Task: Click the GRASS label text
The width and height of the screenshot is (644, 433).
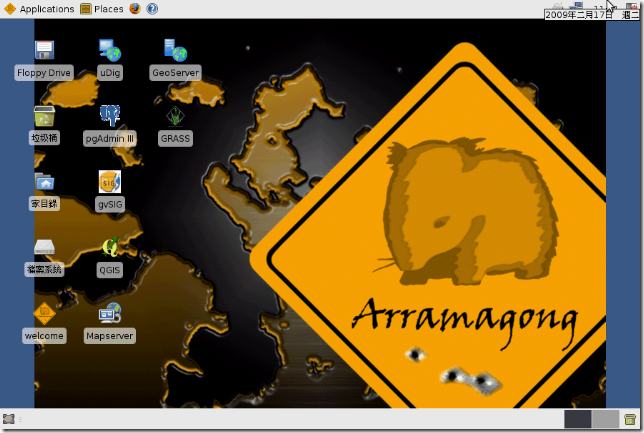Action: point(175,138)
